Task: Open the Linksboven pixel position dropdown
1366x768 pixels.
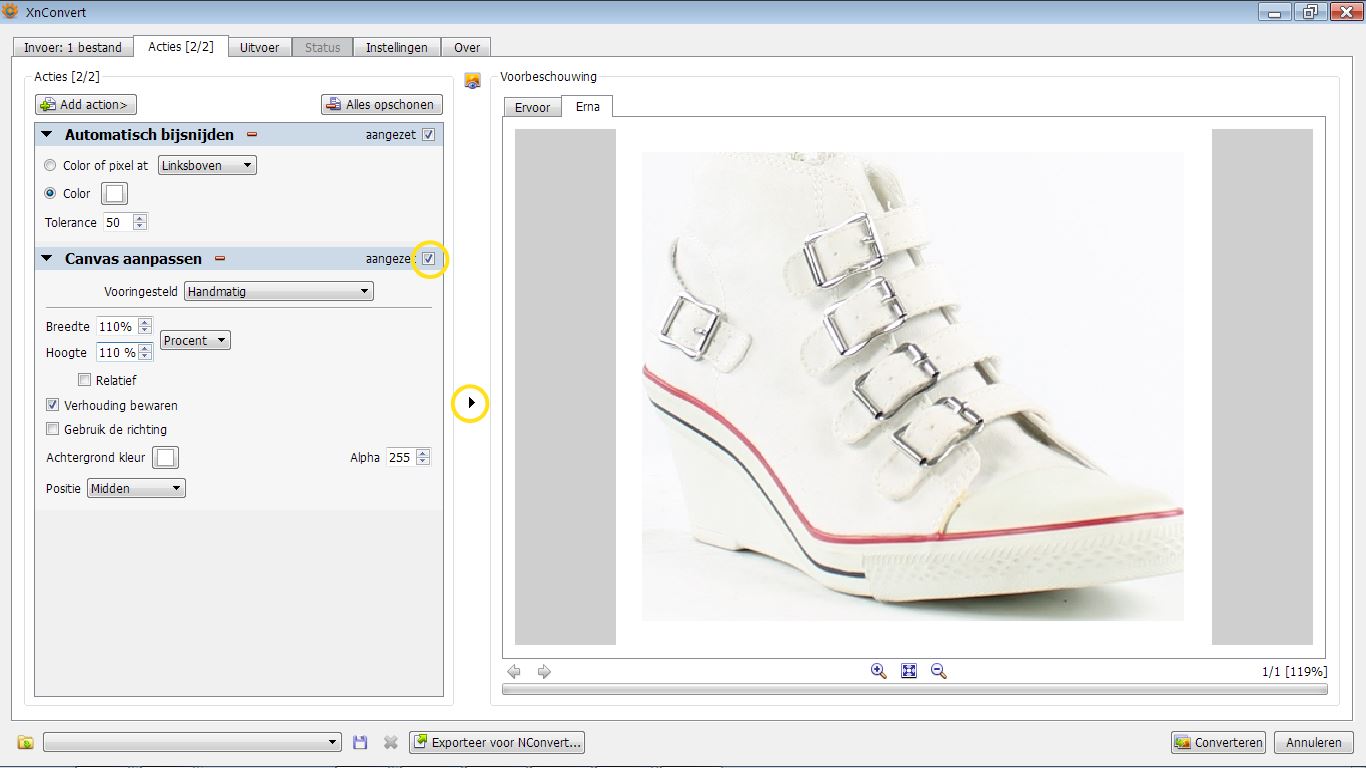Action: [207, 166]
